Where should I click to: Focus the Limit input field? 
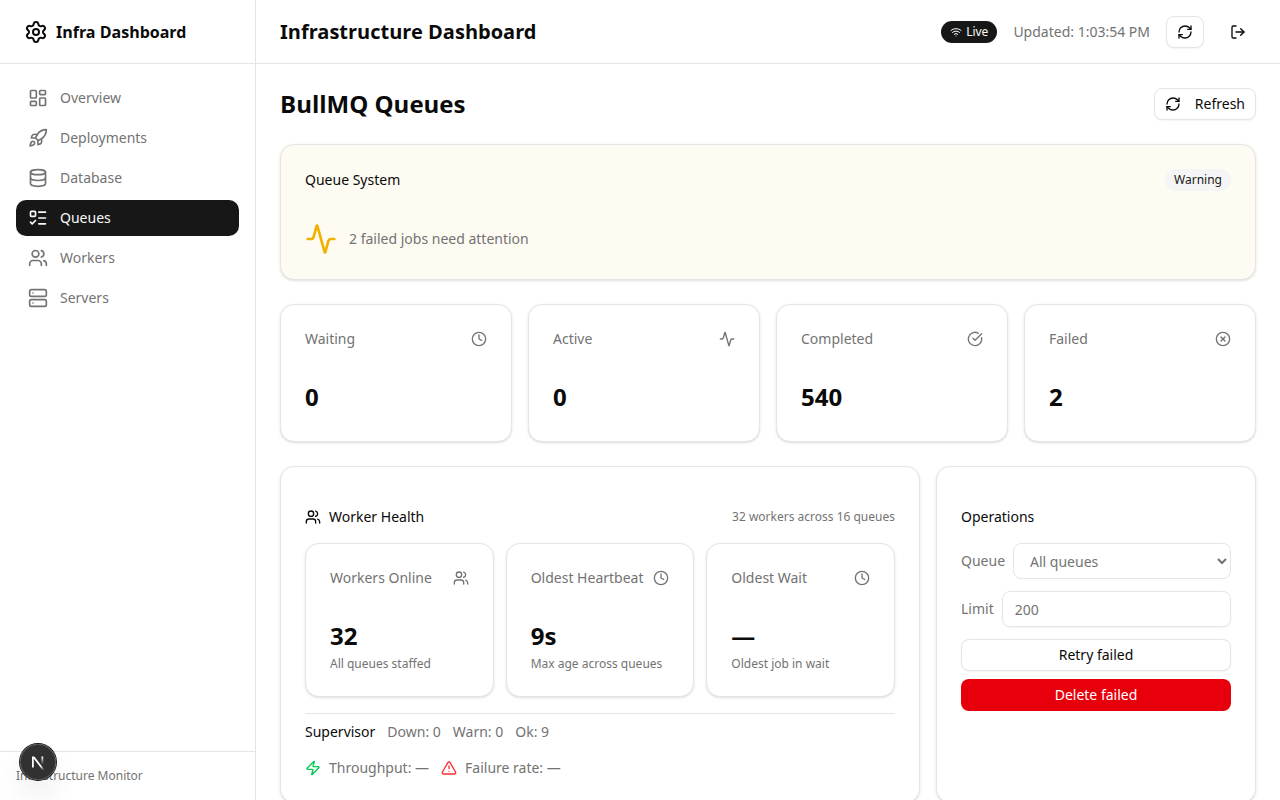point(1116,609)
